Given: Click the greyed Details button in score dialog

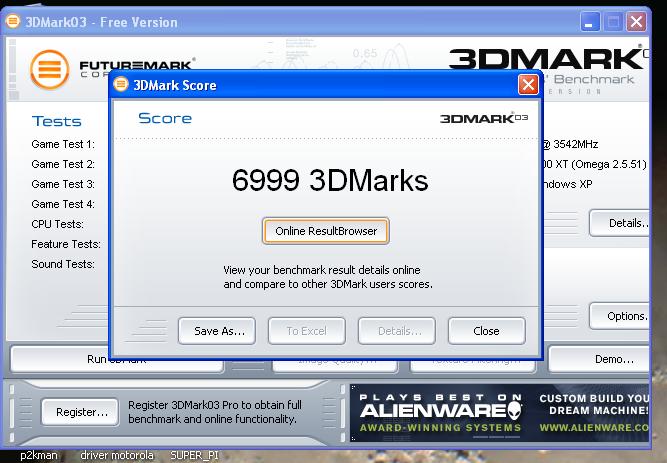Looking at the screenshot, I should 397,331.
